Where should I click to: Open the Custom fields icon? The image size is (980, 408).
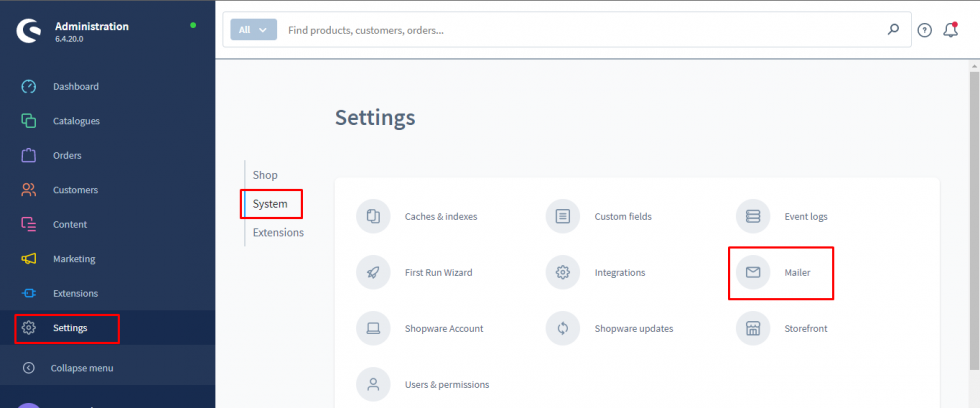pyautogui.click(x=563, y=216)
